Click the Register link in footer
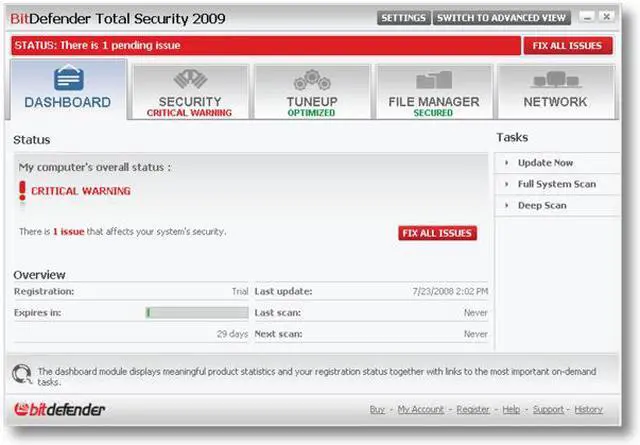 coord(473,410)
